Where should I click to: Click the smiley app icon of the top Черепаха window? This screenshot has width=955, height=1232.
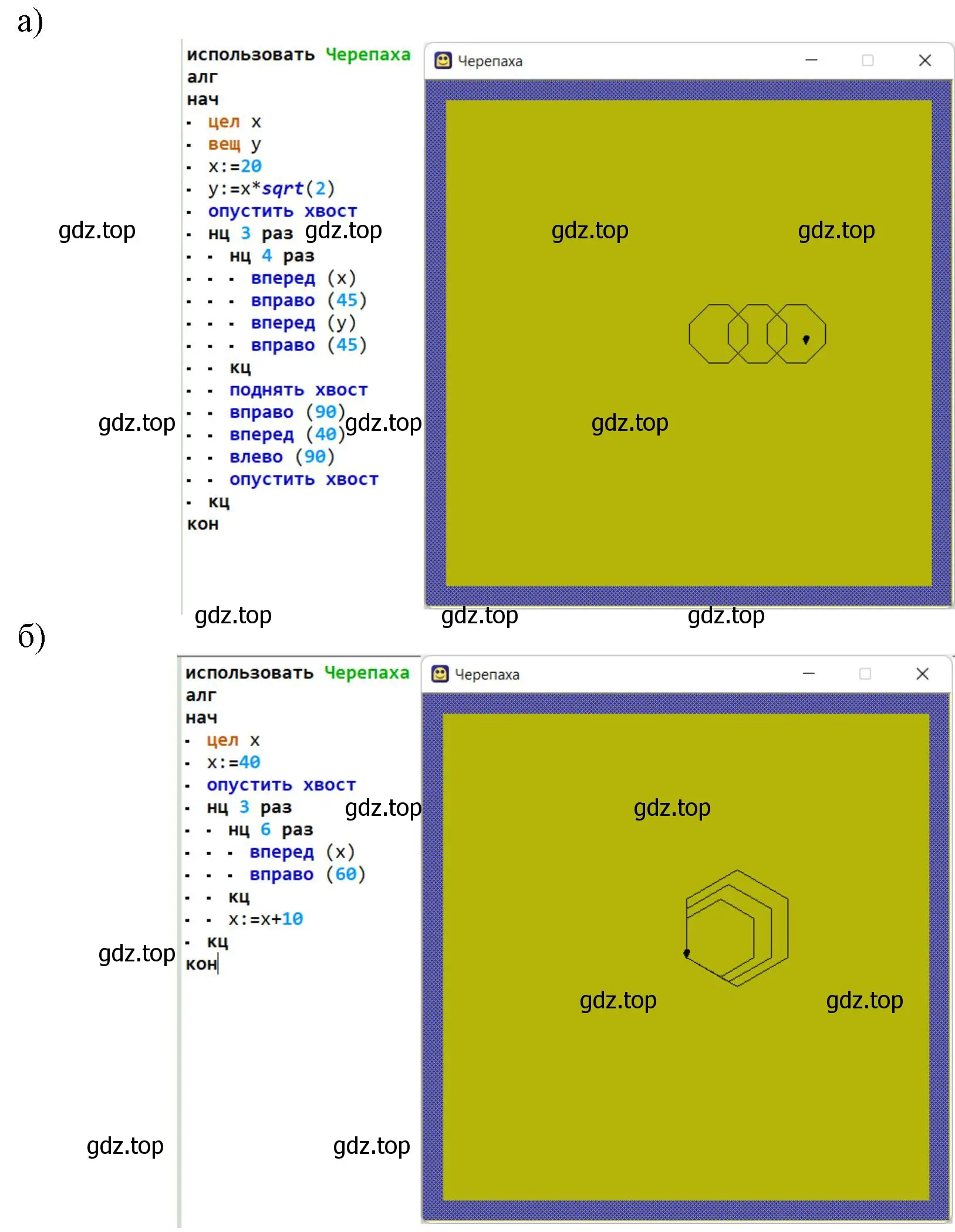click(443, 60)
